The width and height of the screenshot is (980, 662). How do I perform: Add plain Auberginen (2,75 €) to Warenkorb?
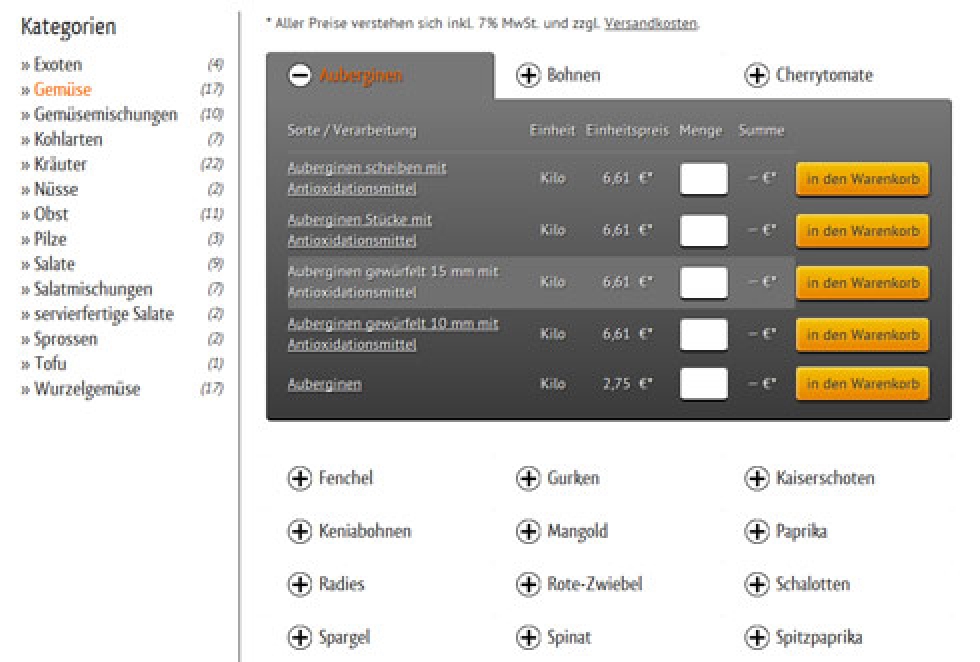[862, 384]
